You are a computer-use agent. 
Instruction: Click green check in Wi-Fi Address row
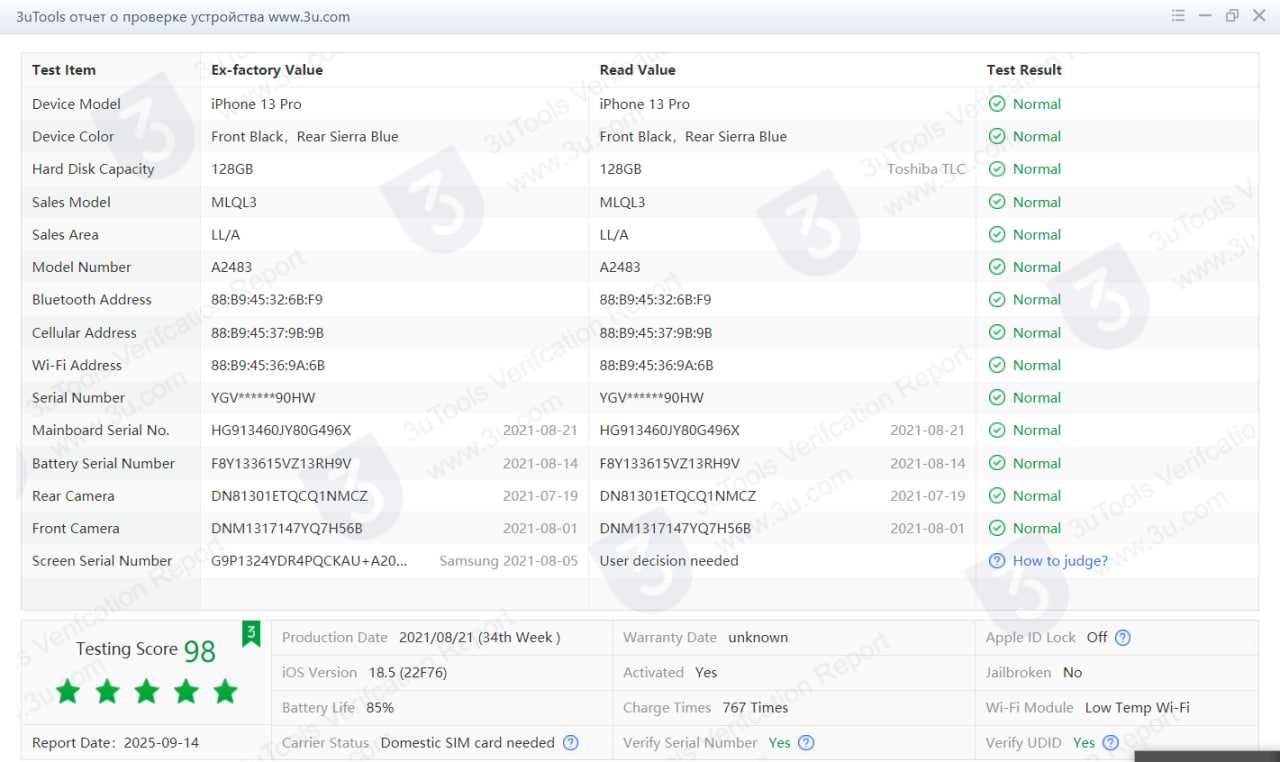996,365
